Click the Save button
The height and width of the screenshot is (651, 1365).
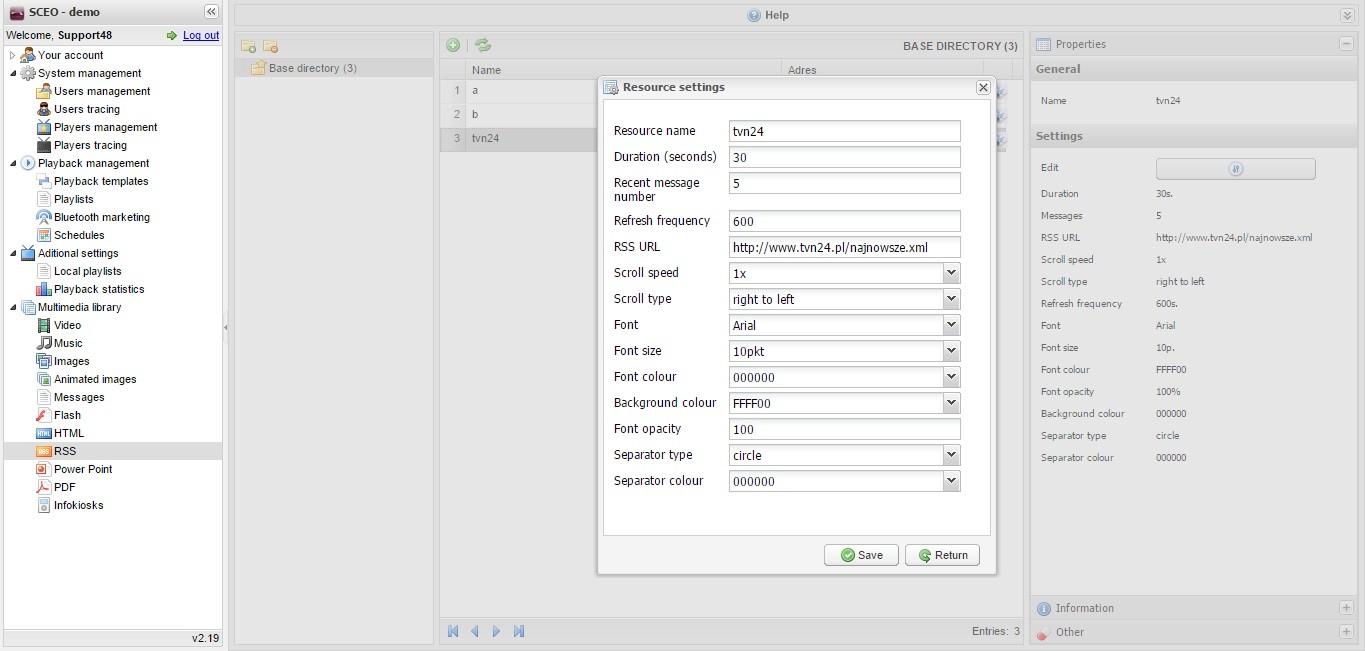861,555
